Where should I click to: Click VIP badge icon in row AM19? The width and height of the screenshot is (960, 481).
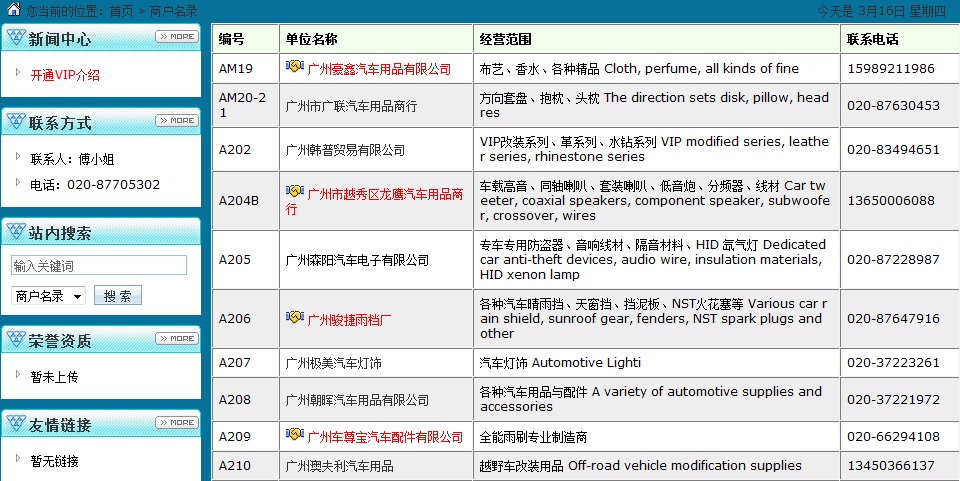tap(295, 67)
